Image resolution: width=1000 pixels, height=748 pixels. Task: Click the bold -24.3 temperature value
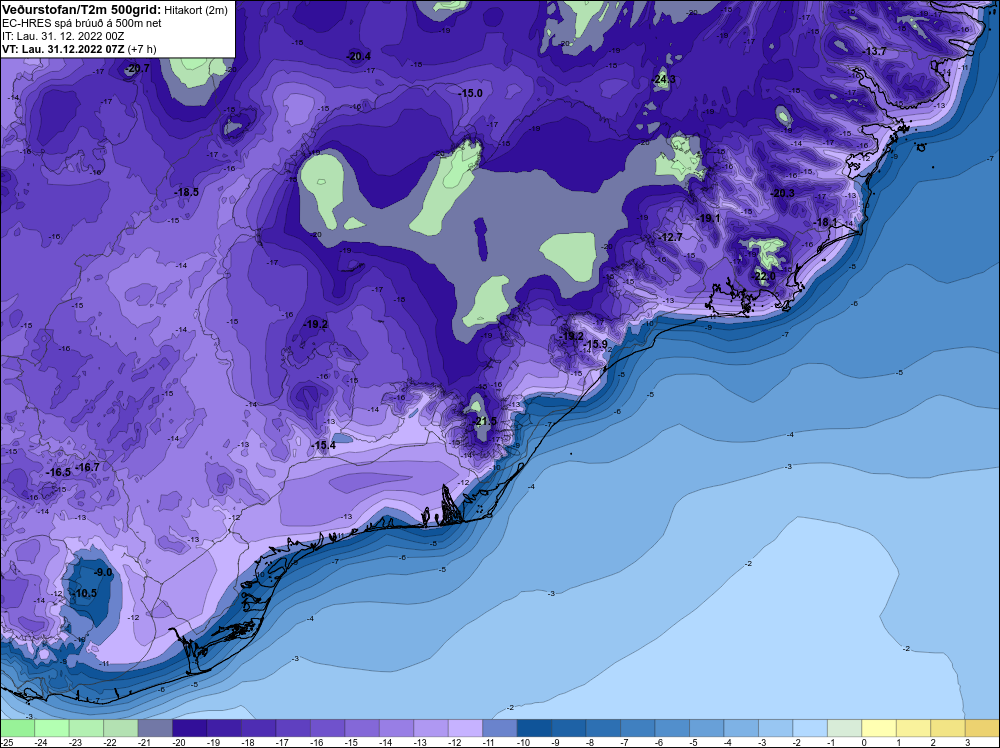663,80
